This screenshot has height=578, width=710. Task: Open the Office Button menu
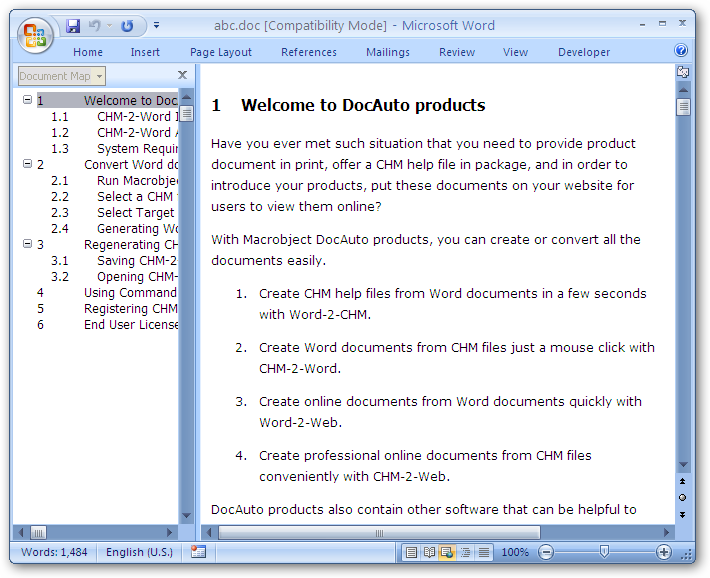pyautogui.click(x=35, y=35)
